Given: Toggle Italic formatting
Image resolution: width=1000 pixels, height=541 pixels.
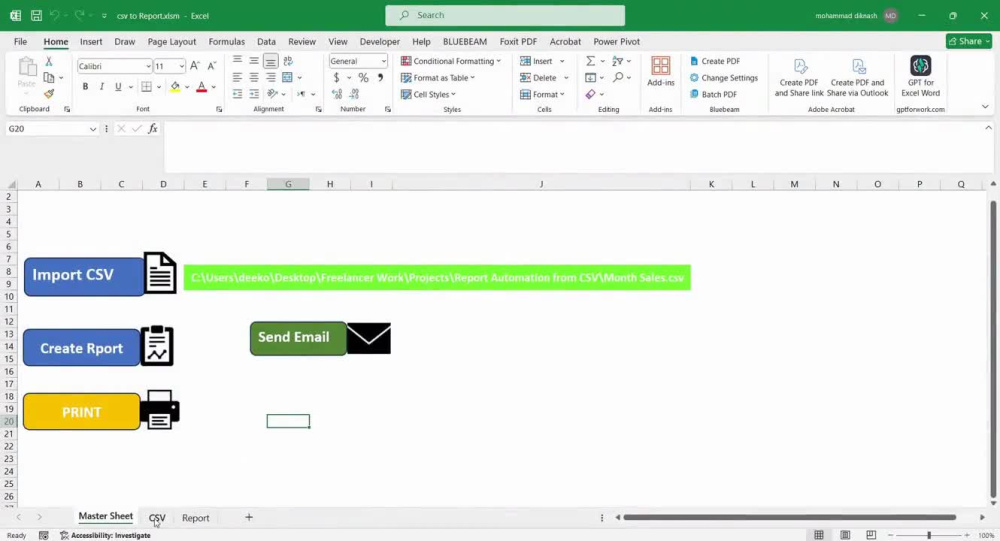Looking at the screenshot, I should click(x=101, y=87).
